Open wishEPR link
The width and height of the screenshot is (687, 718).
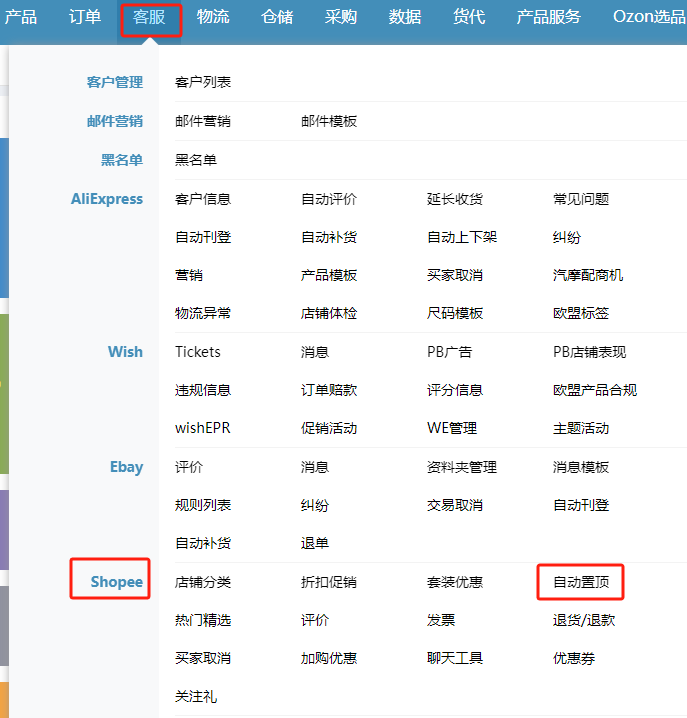(x=202, y=428)
